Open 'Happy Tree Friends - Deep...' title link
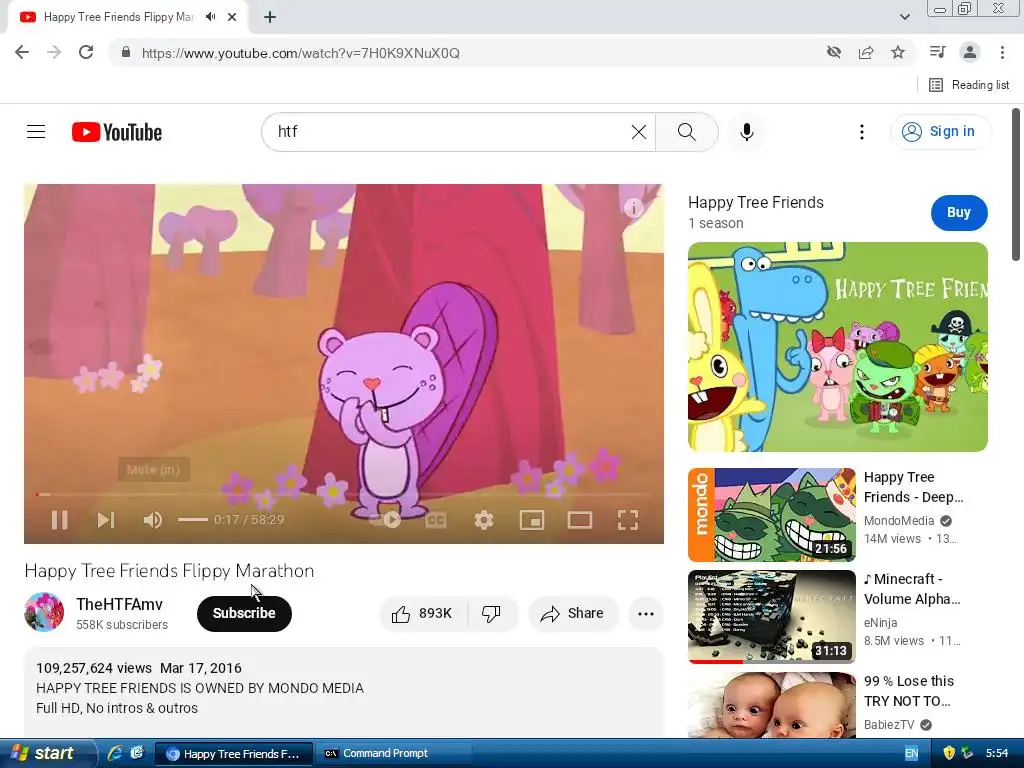This screenshot has width=1024, height=768. (913, 487)
